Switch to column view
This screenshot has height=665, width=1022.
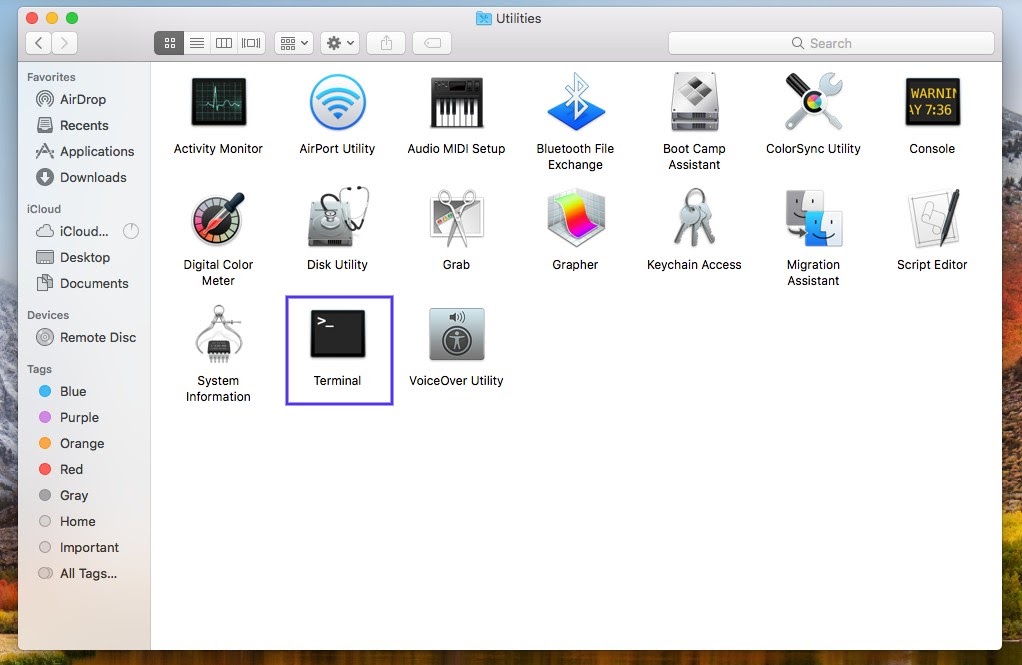tap(223, 43)
